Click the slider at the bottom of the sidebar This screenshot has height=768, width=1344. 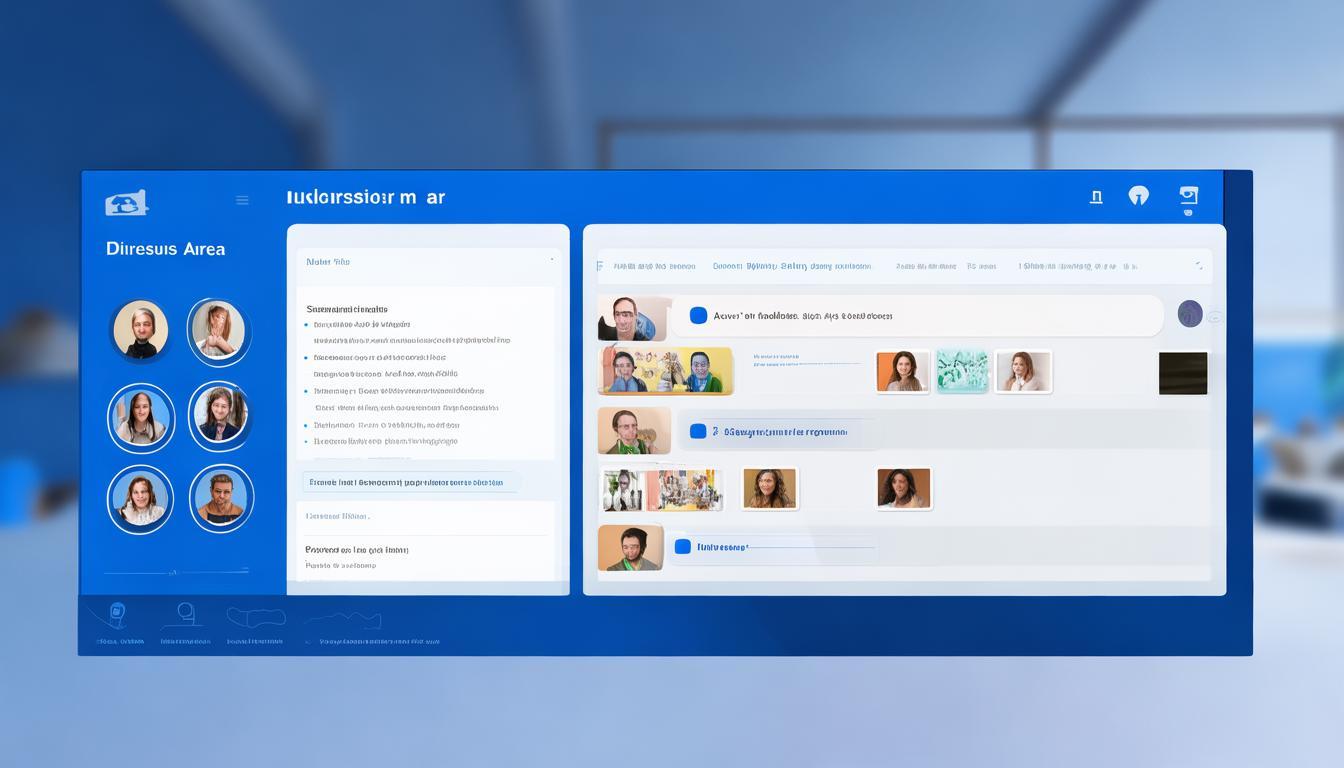pyautogui.click(x=175, y=572)
